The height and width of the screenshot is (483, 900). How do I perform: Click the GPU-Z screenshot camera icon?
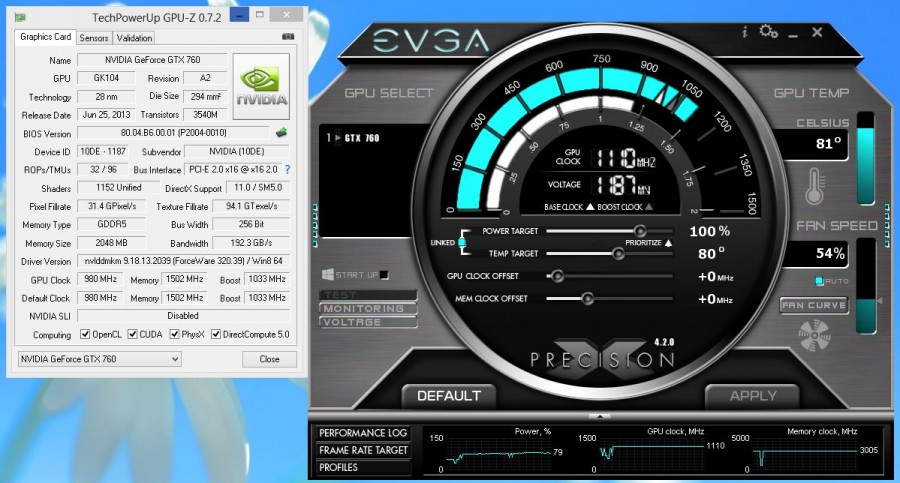288,37
